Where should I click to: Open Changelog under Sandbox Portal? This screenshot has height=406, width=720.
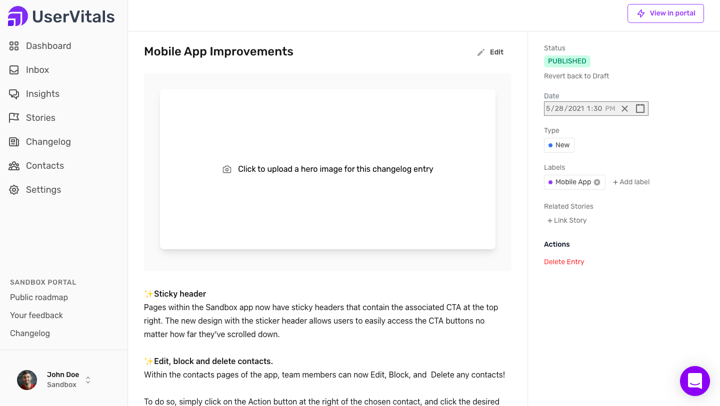(x=30, y=333)
